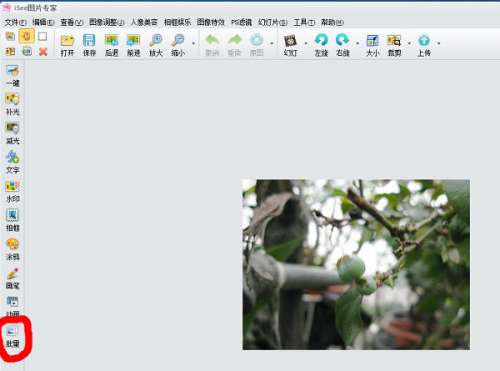Screen dimensions: 500x371
Task: Click the 裁剪 crop toolbar button
Action: 394,45
